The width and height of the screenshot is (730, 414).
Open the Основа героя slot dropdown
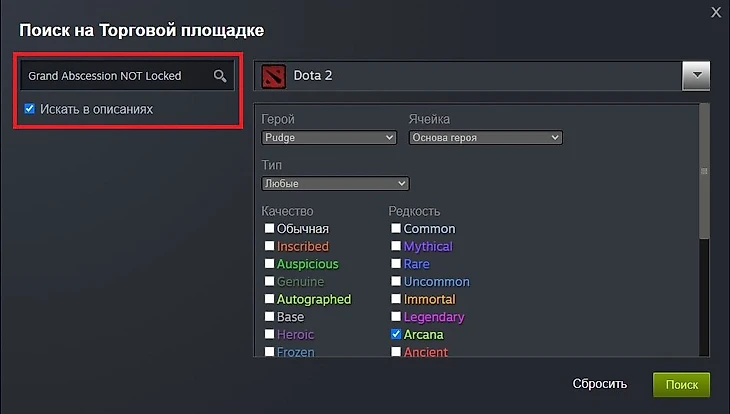coord(485,138)
